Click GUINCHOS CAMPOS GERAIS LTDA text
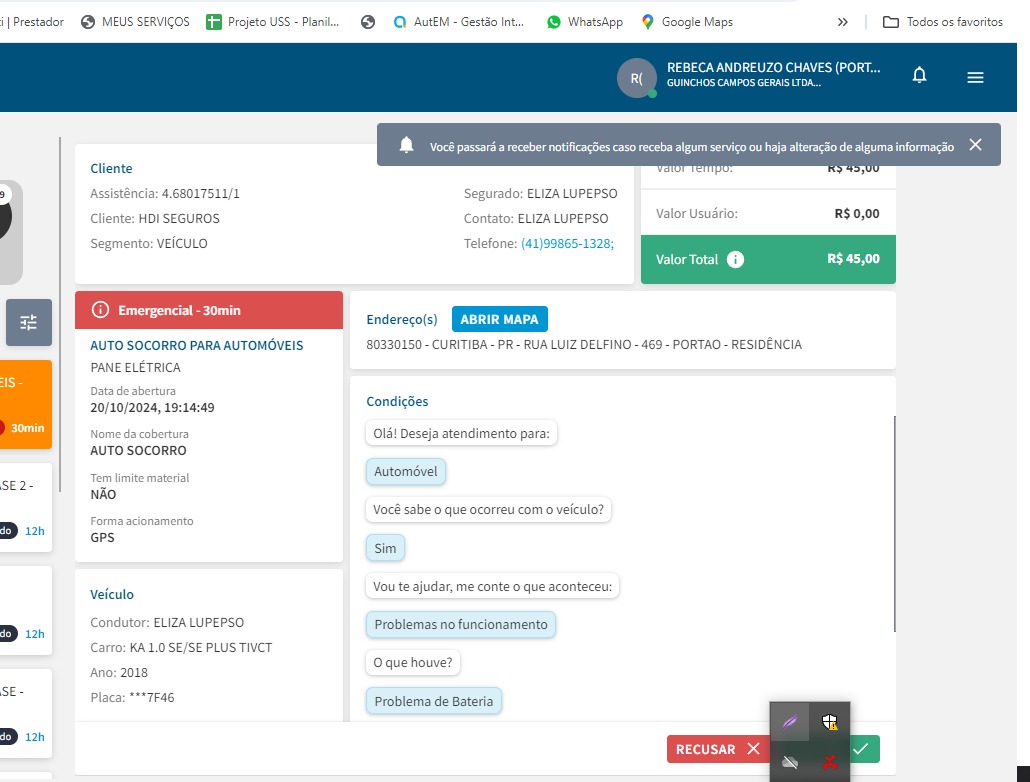 click(744, 83)
